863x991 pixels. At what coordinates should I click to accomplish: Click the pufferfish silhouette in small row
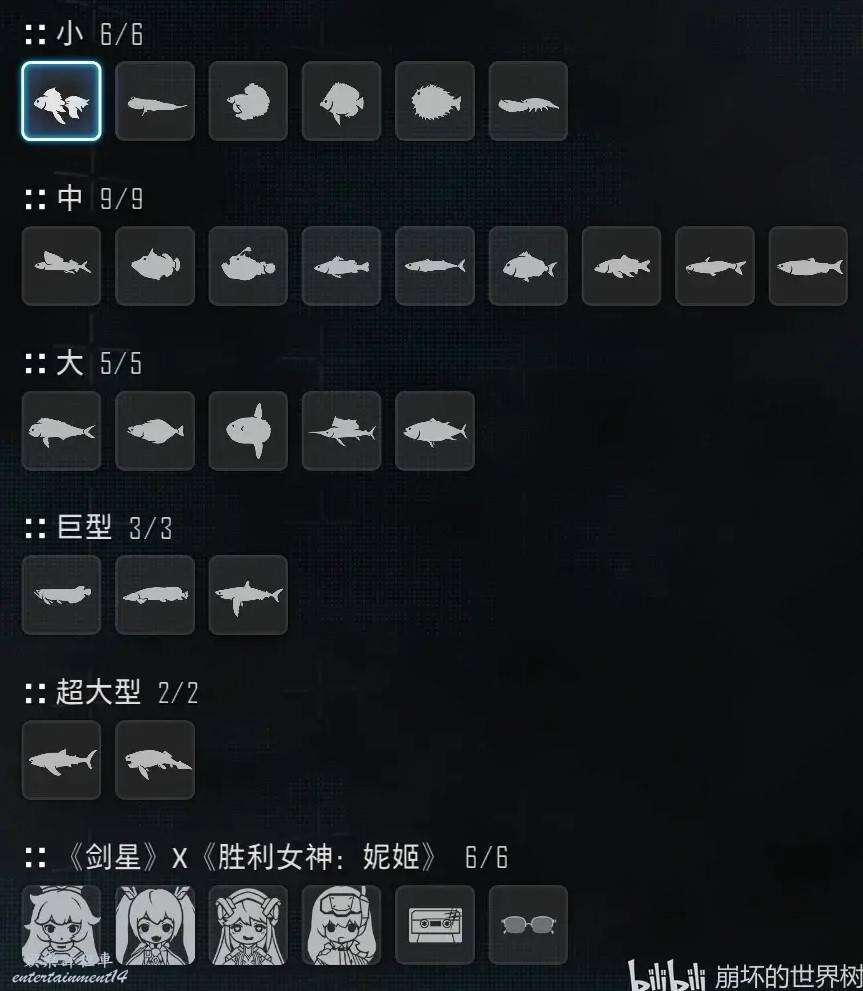tap(435, 101)
